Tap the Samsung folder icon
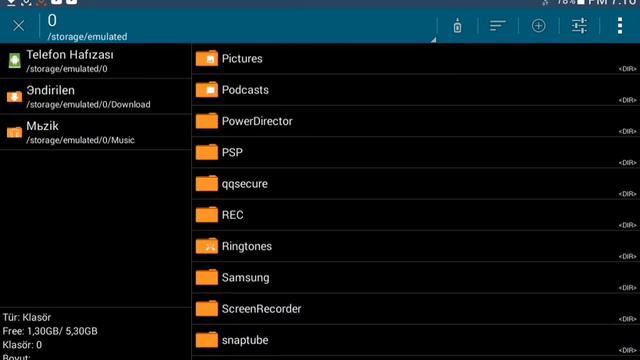The image size is (640, 360). tap(207, 277)
